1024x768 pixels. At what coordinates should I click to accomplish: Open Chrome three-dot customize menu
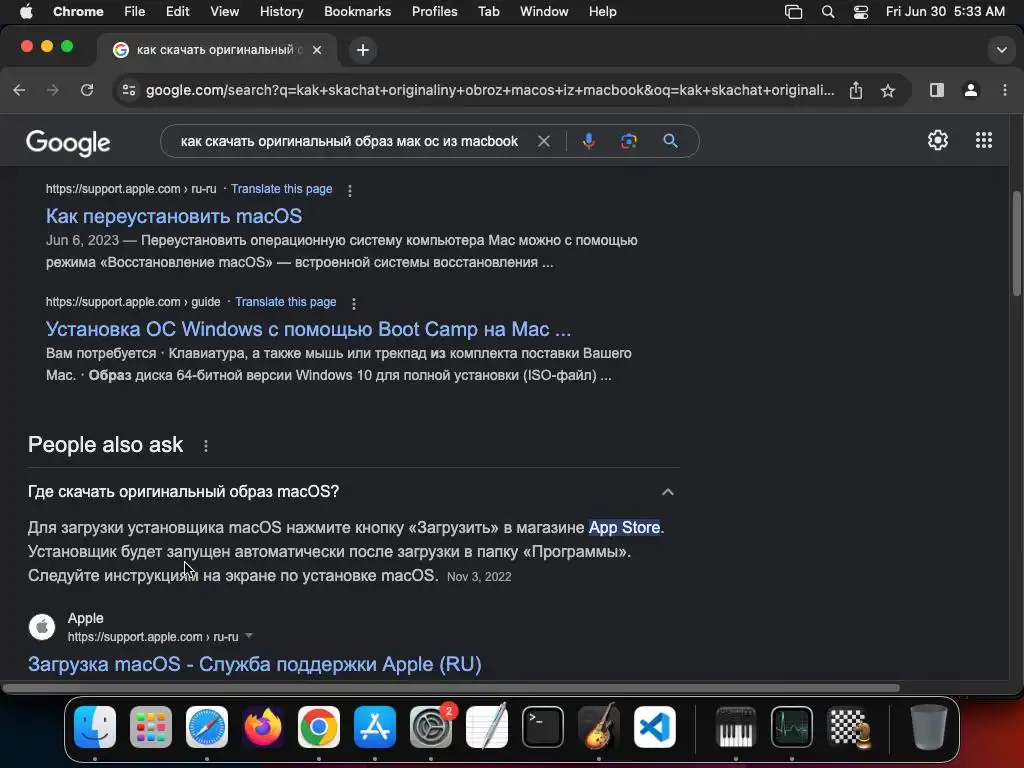point(1004,90)
